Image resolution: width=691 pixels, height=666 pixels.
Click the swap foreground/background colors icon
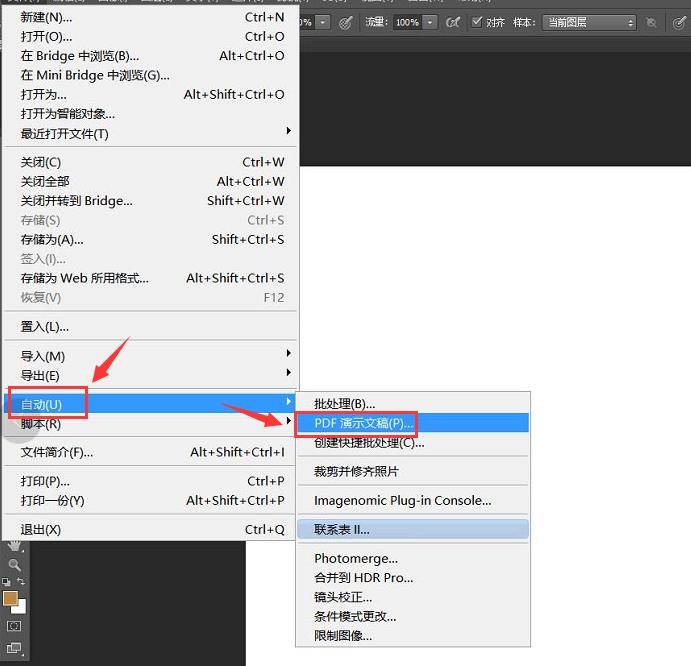tap(22, 582)
